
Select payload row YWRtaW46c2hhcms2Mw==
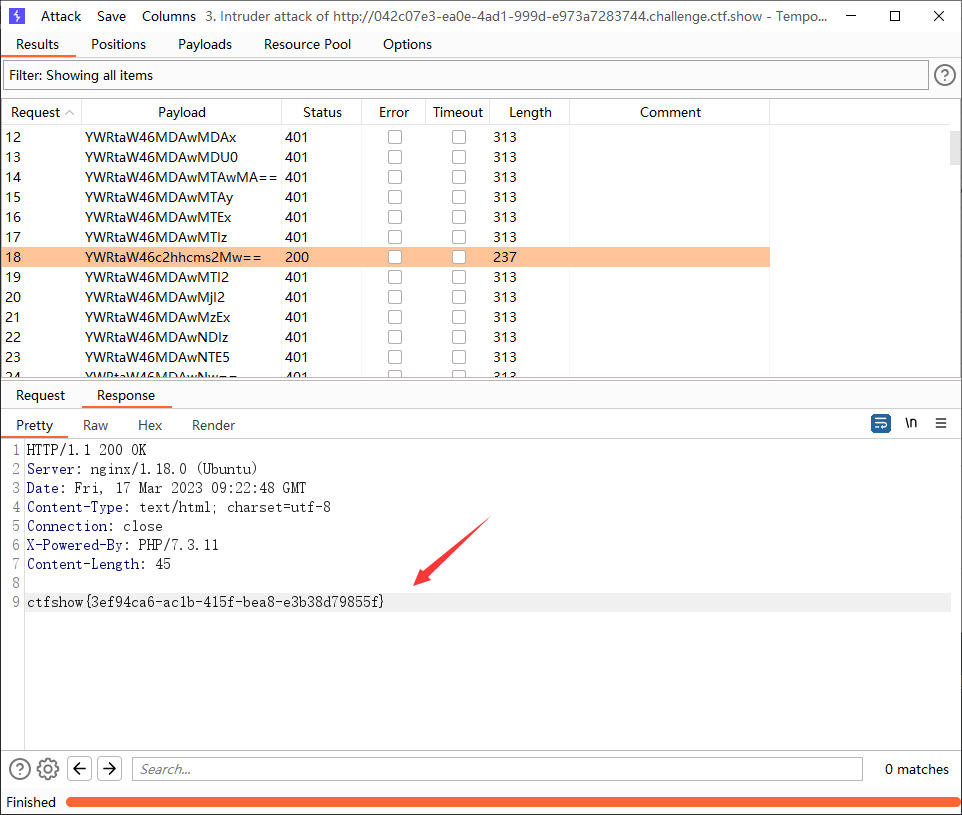tap(385, 257)
